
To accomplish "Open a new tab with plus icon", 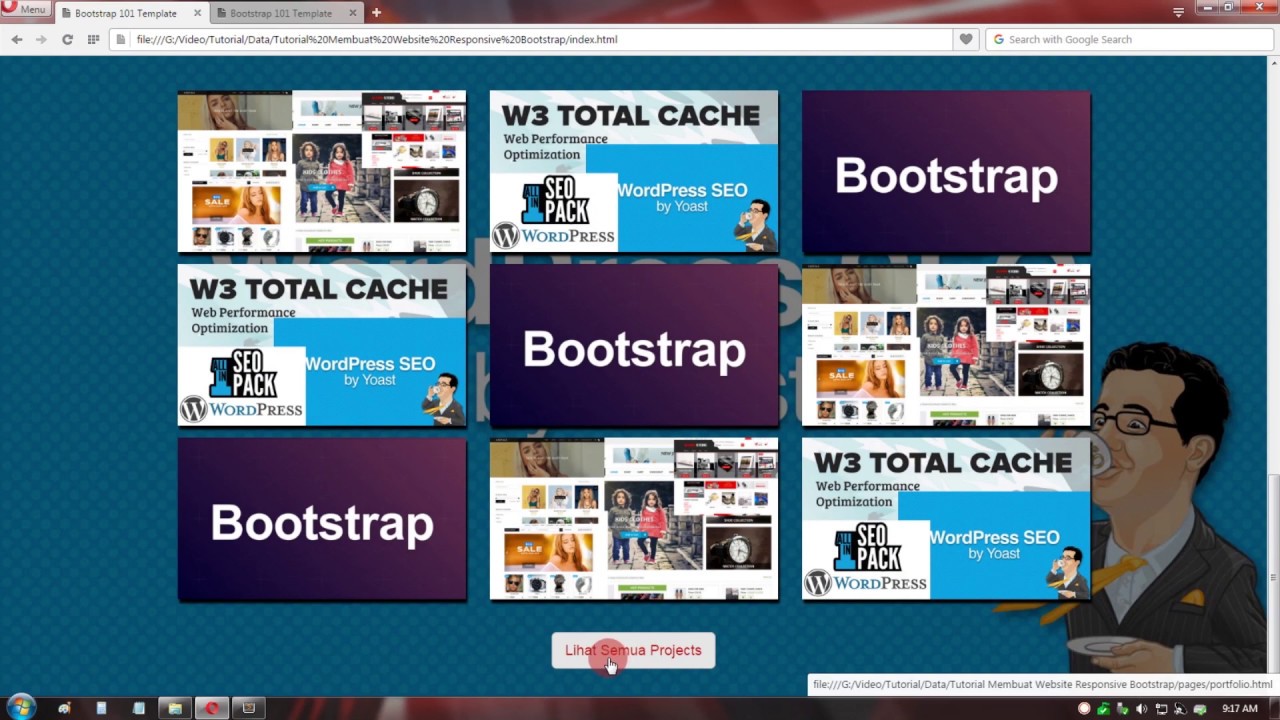I will 376,13.
